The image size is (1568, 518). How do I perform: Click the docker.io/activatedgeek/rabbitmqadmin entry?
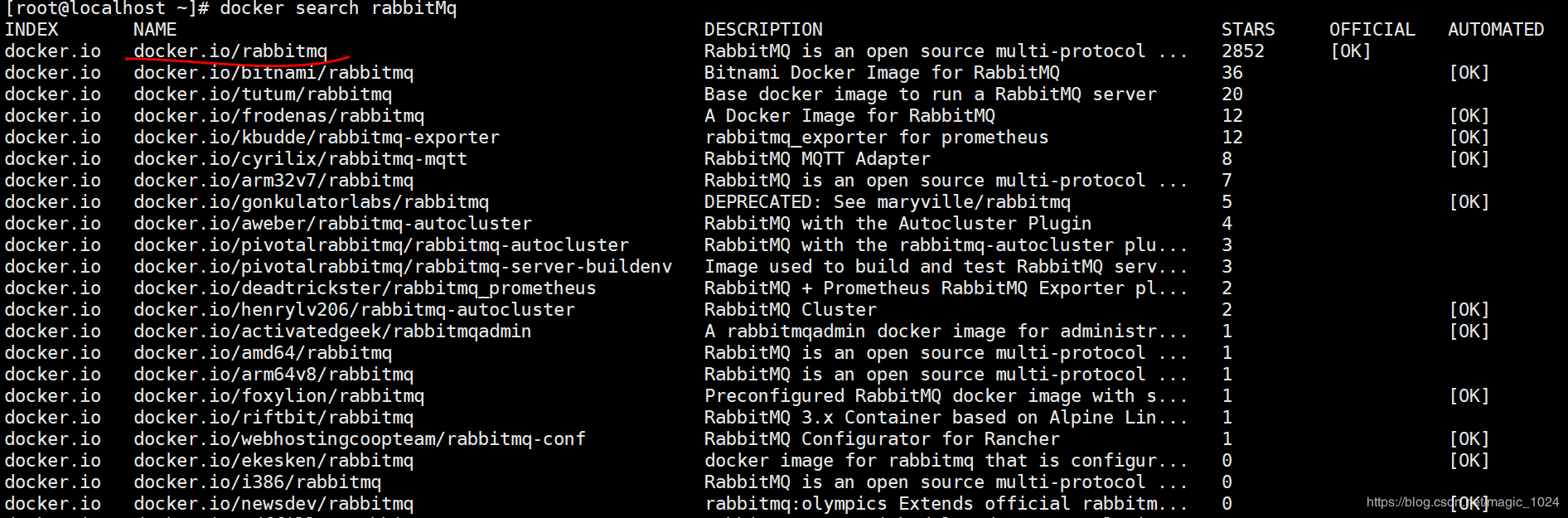pyautogui.click(x=332, y=332)
